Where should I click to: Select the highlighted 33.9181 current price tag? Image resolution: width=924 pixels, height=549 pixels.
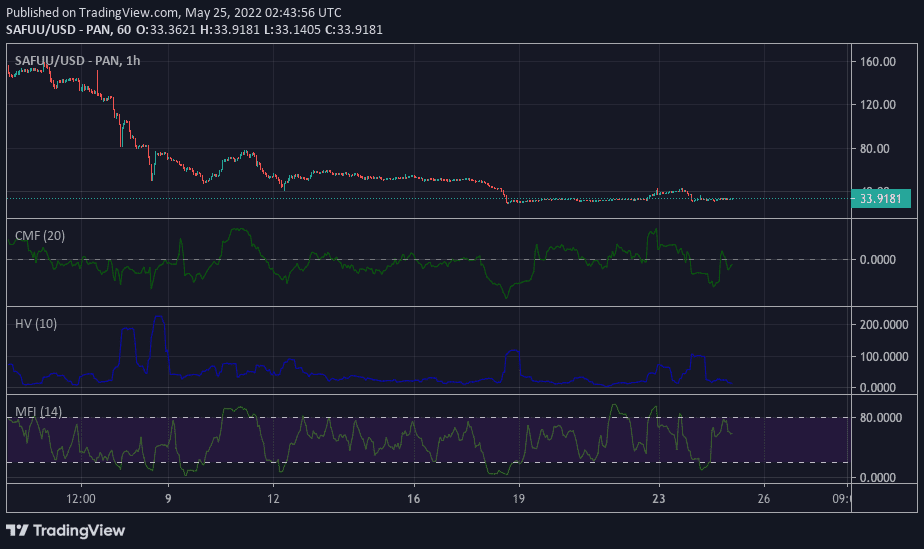(881, 198)
